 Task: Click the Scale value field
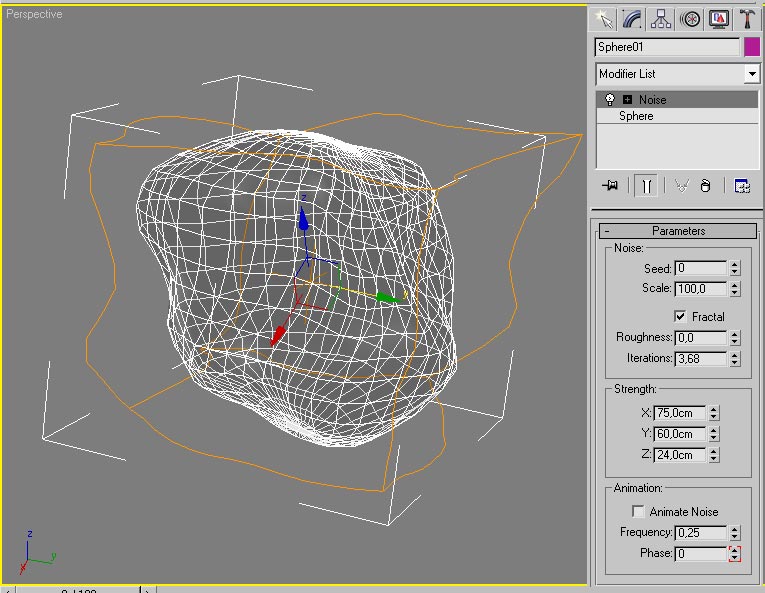tap(701, 288)
